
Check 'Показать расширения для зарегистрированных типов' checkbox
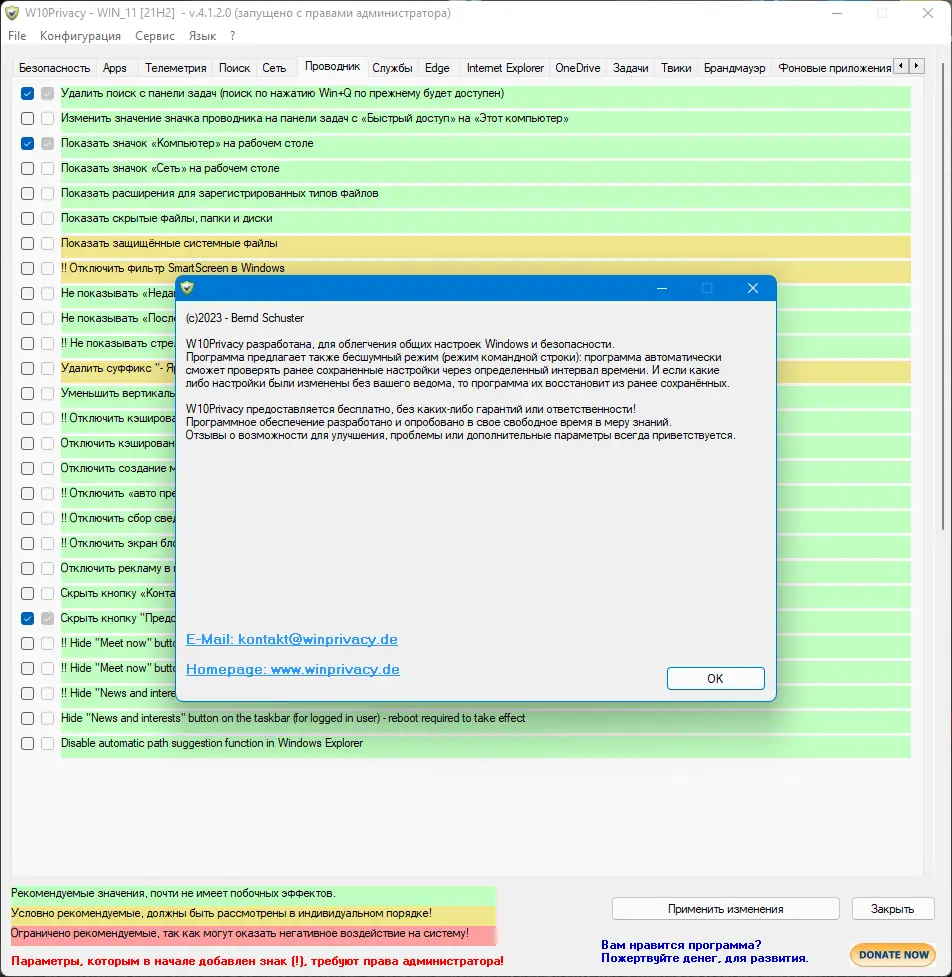tap(27, 193)
